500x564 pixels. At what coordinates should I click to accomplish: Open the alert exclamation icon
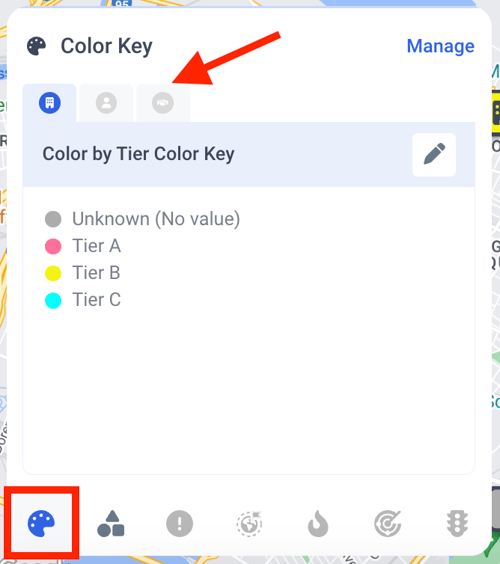[x=179, y=523]
